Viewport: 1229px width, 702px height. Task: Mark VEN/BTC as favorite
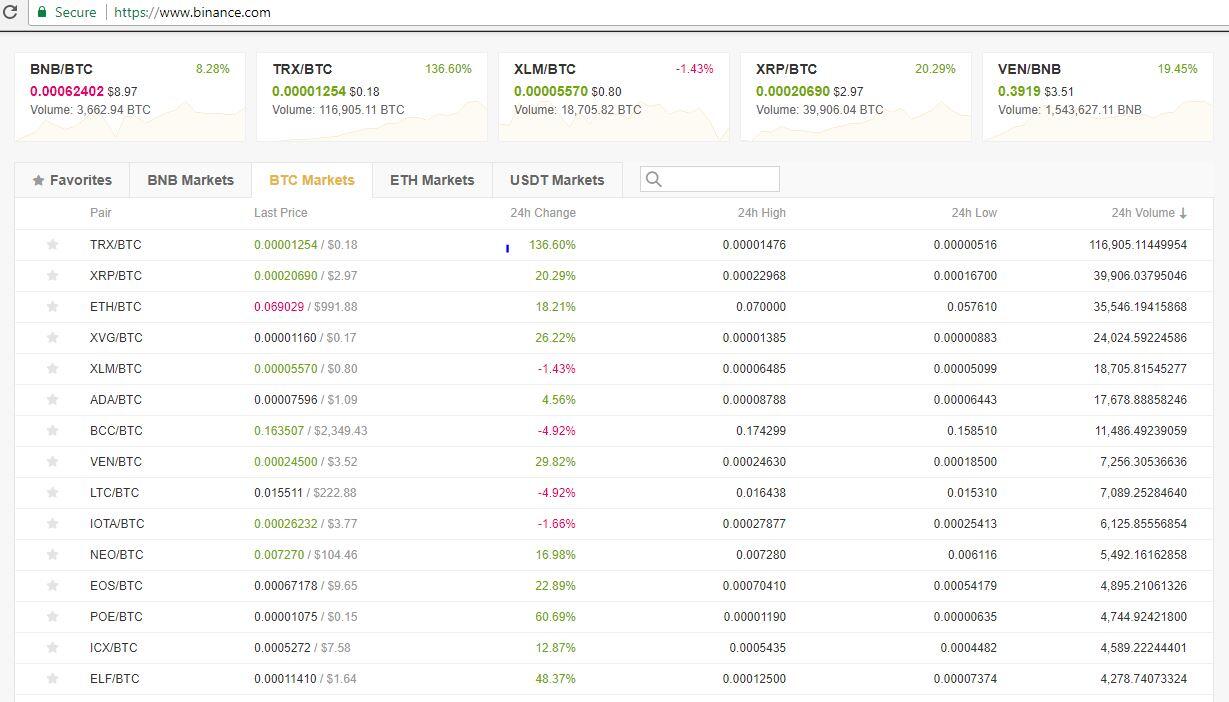pyautogui.click(x=52, y=461)
